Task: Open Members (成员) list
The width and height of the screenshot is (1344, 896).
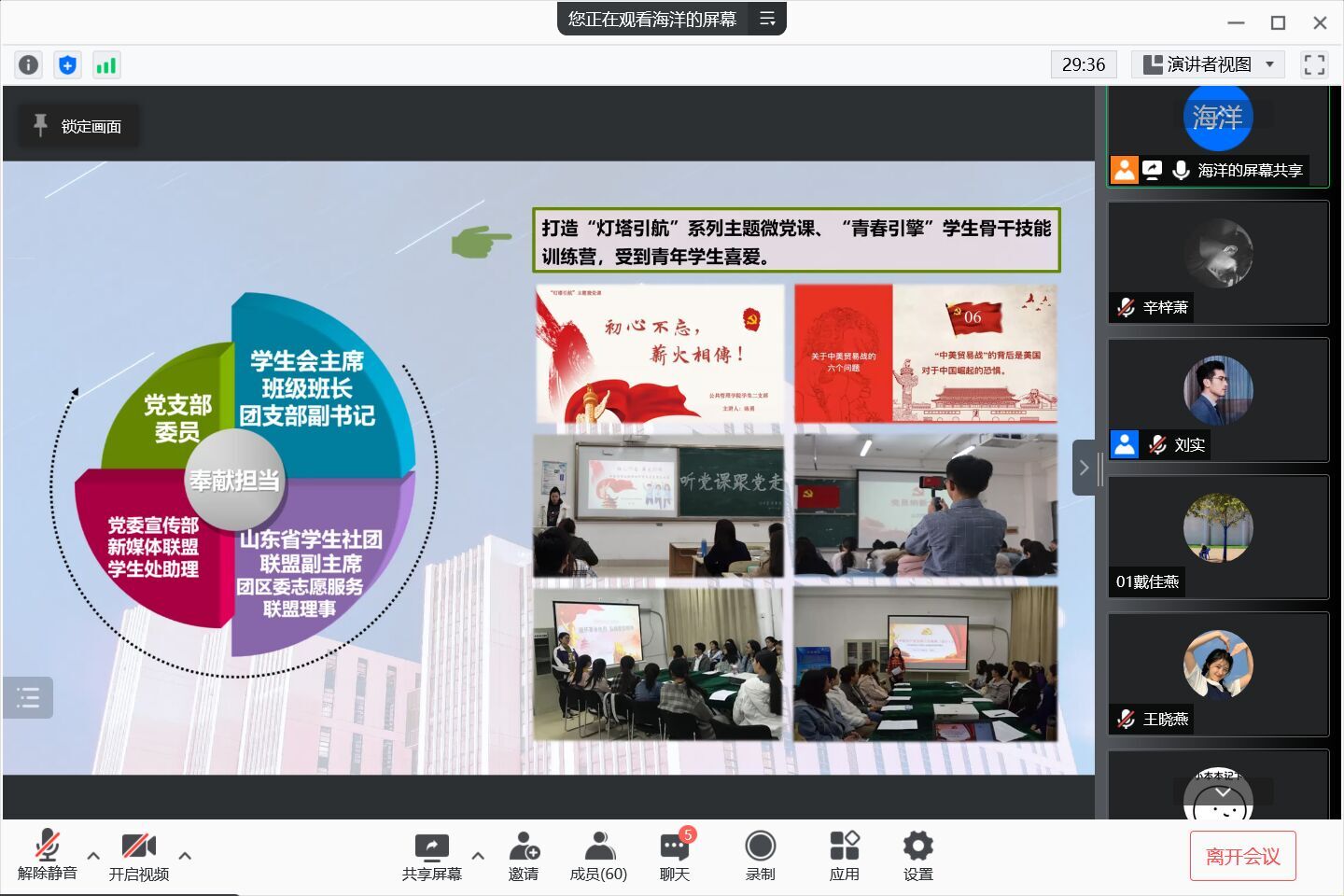Action: pyautogui.click(x=598, y=856)
